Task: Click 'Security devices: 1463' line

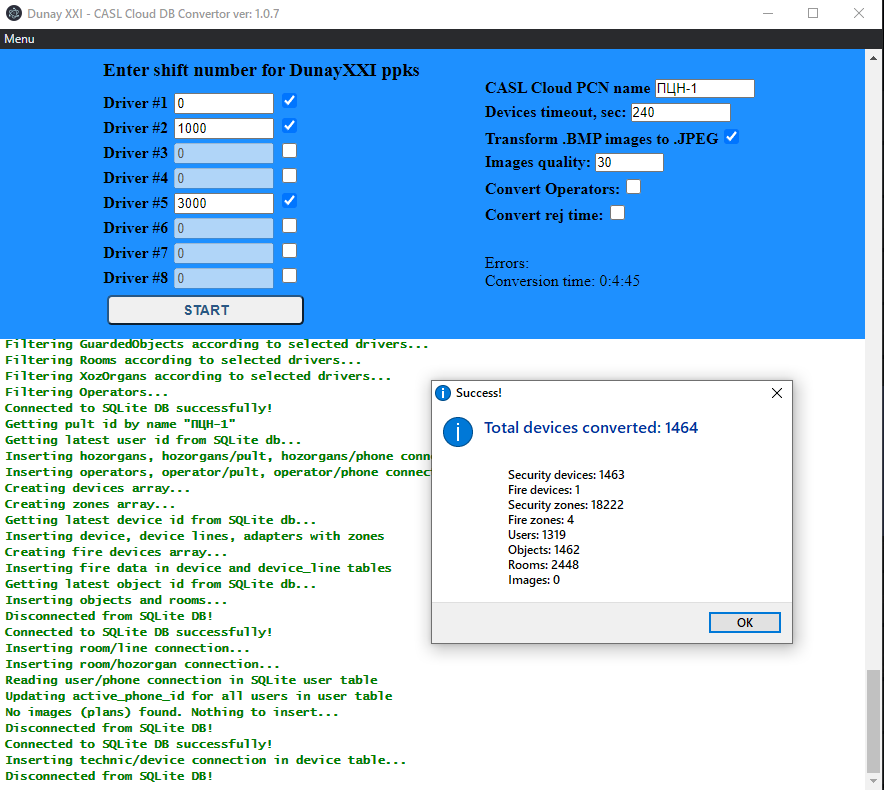Action: click(566, 475)
